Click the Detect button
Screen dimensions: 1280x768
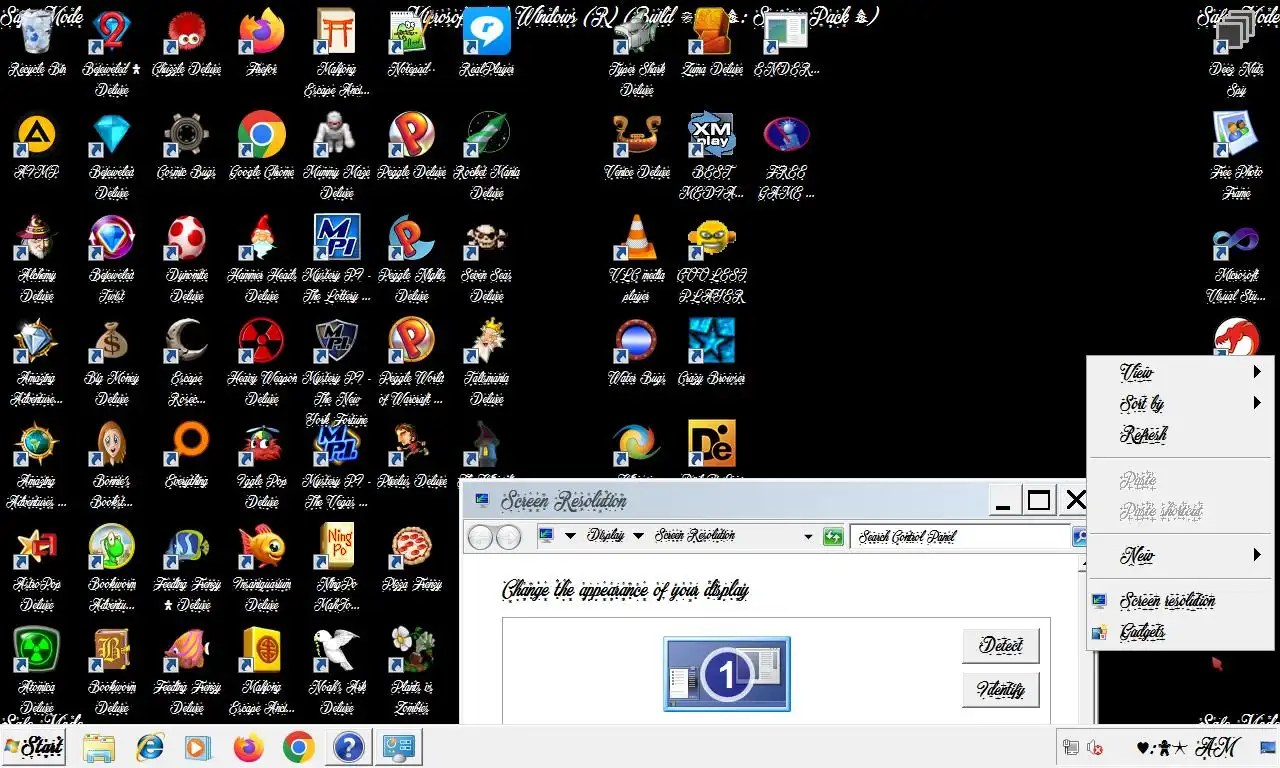(x=1001, y=645)
